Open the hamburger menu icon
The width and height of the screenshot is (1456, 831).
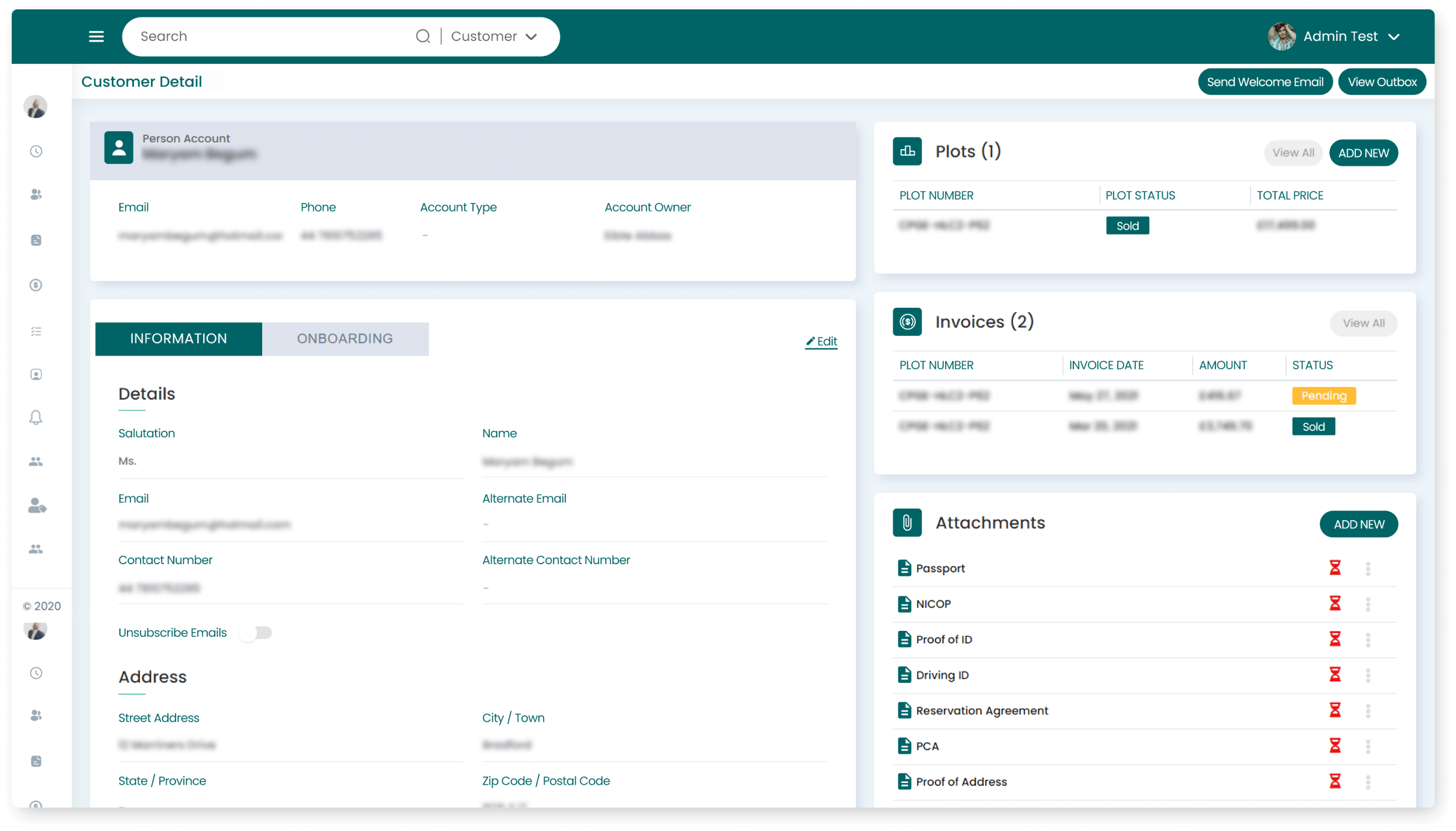coord(97,36)
